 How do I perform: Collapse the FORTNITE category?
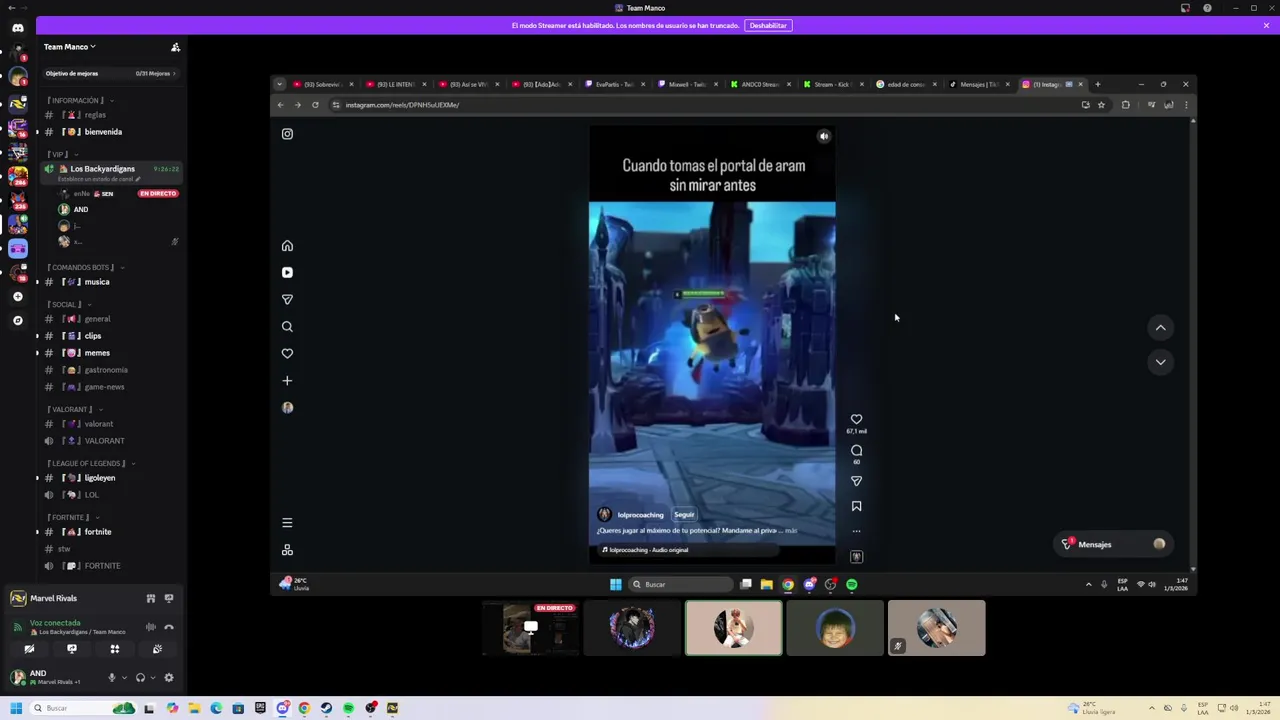(72, 517)
